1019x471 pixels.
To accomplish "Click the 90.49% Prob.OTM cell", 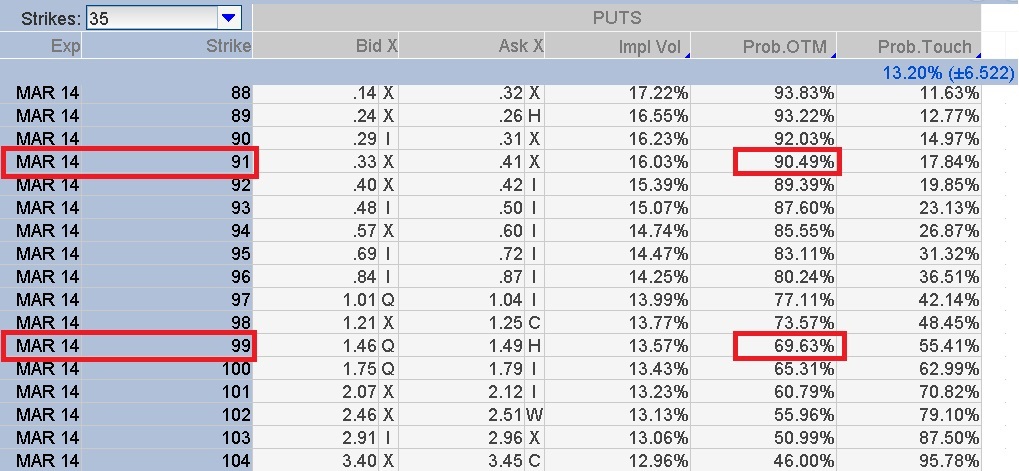I will pos(788,162).
